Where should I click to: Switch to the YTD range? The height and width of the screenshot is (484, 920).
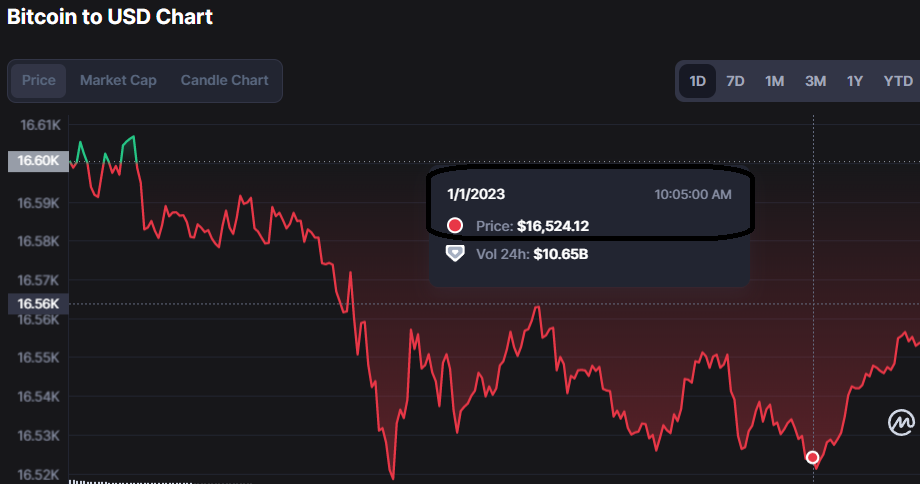click(898, 81)
